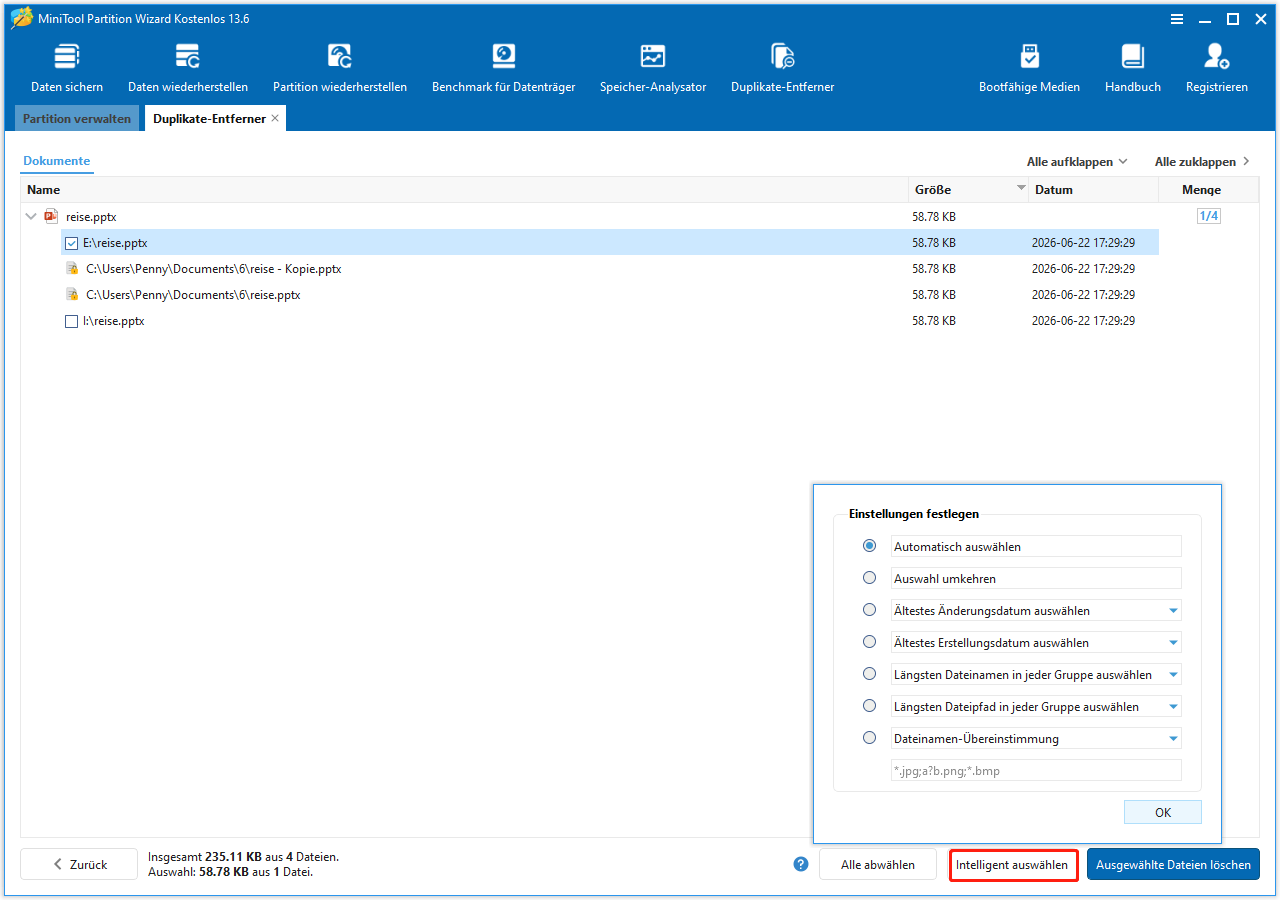The height and width of the screenshot is (900, 1280).
Task: Click lock icon of Documents\6\reise.pptx
Action: (x=72, y=294)
